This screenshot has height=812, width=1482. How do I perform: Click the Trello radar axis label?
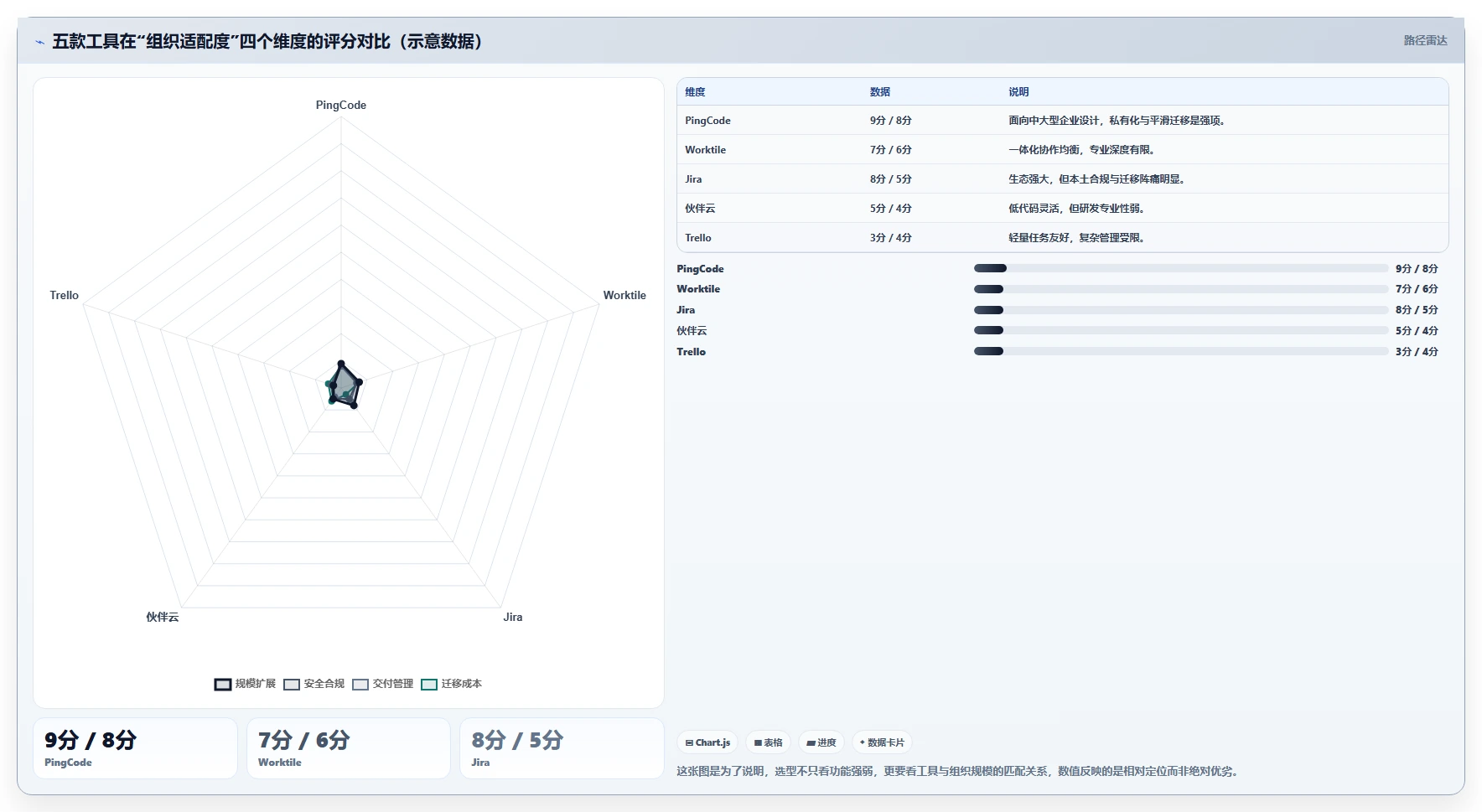(64, 296)
